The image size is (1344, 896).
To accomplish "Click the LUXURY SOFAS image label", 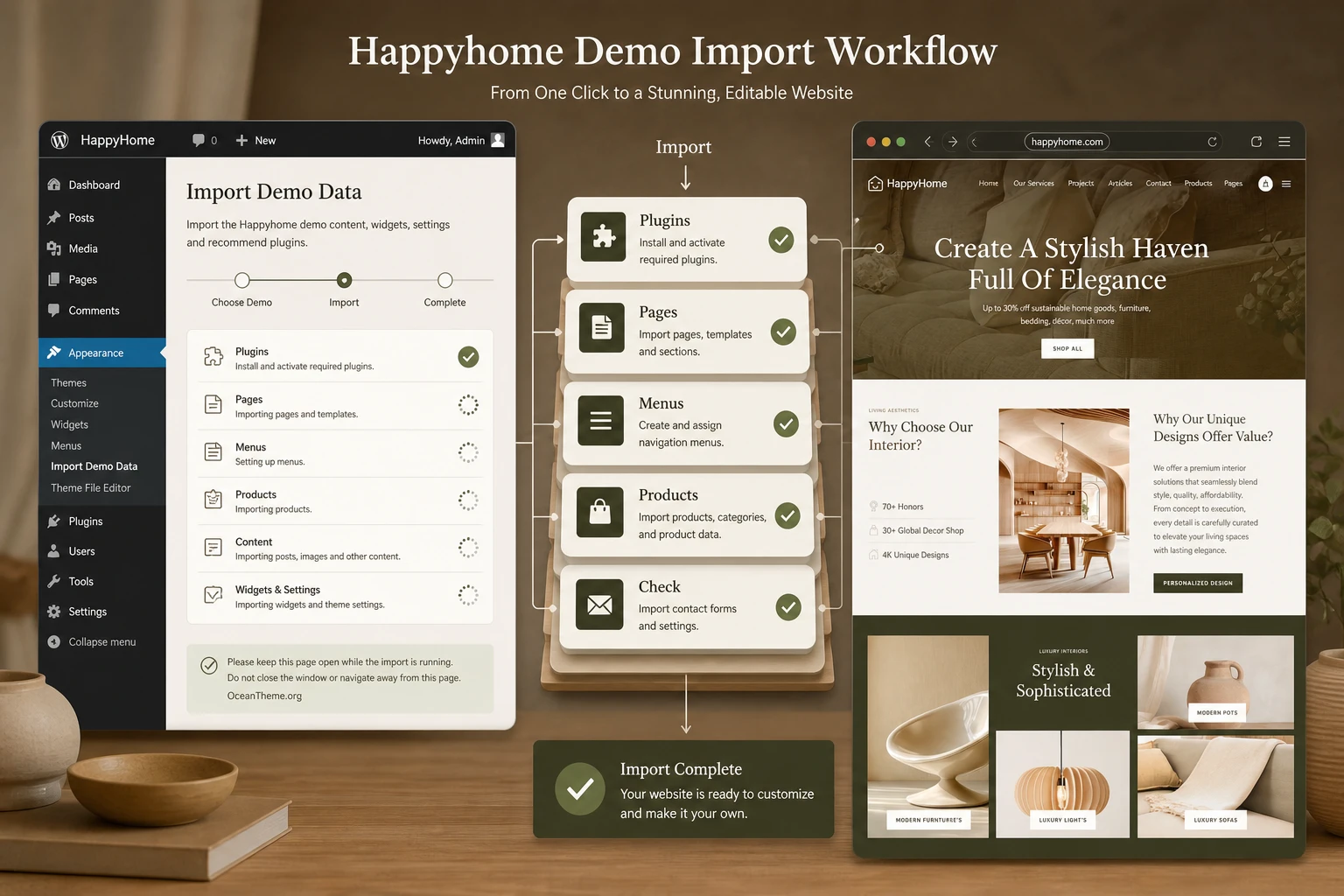I will tap(1215, 820).
